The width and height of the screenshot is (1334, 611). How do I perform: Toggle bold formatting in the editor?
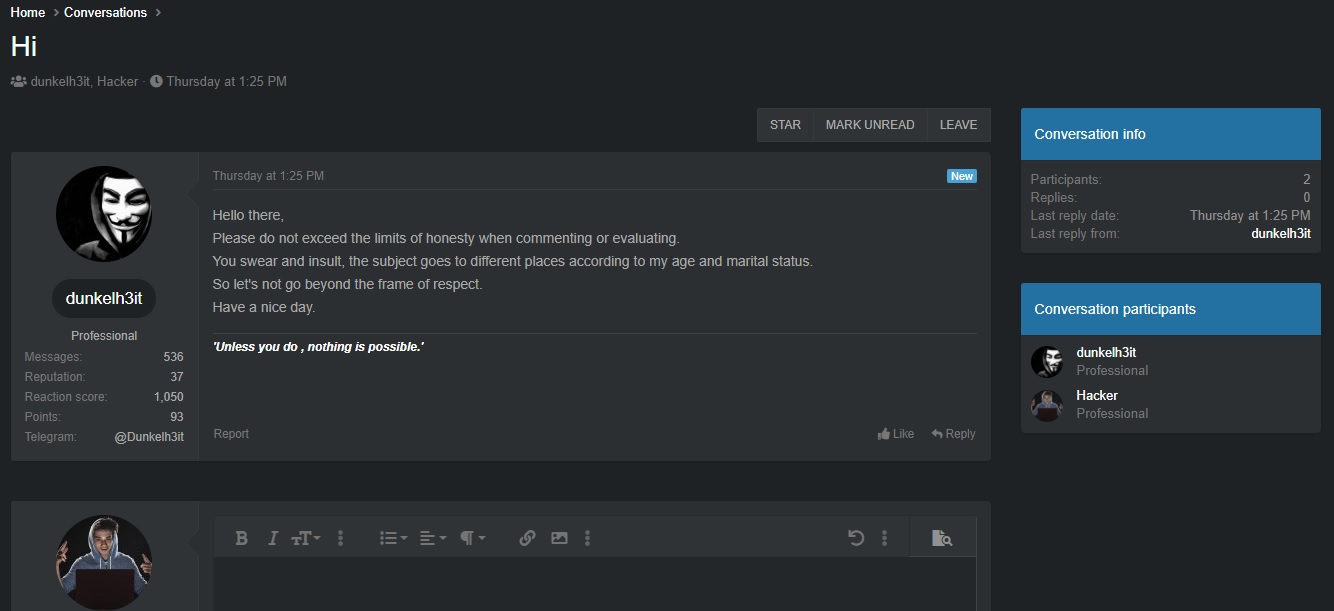[x=241, y=538]
